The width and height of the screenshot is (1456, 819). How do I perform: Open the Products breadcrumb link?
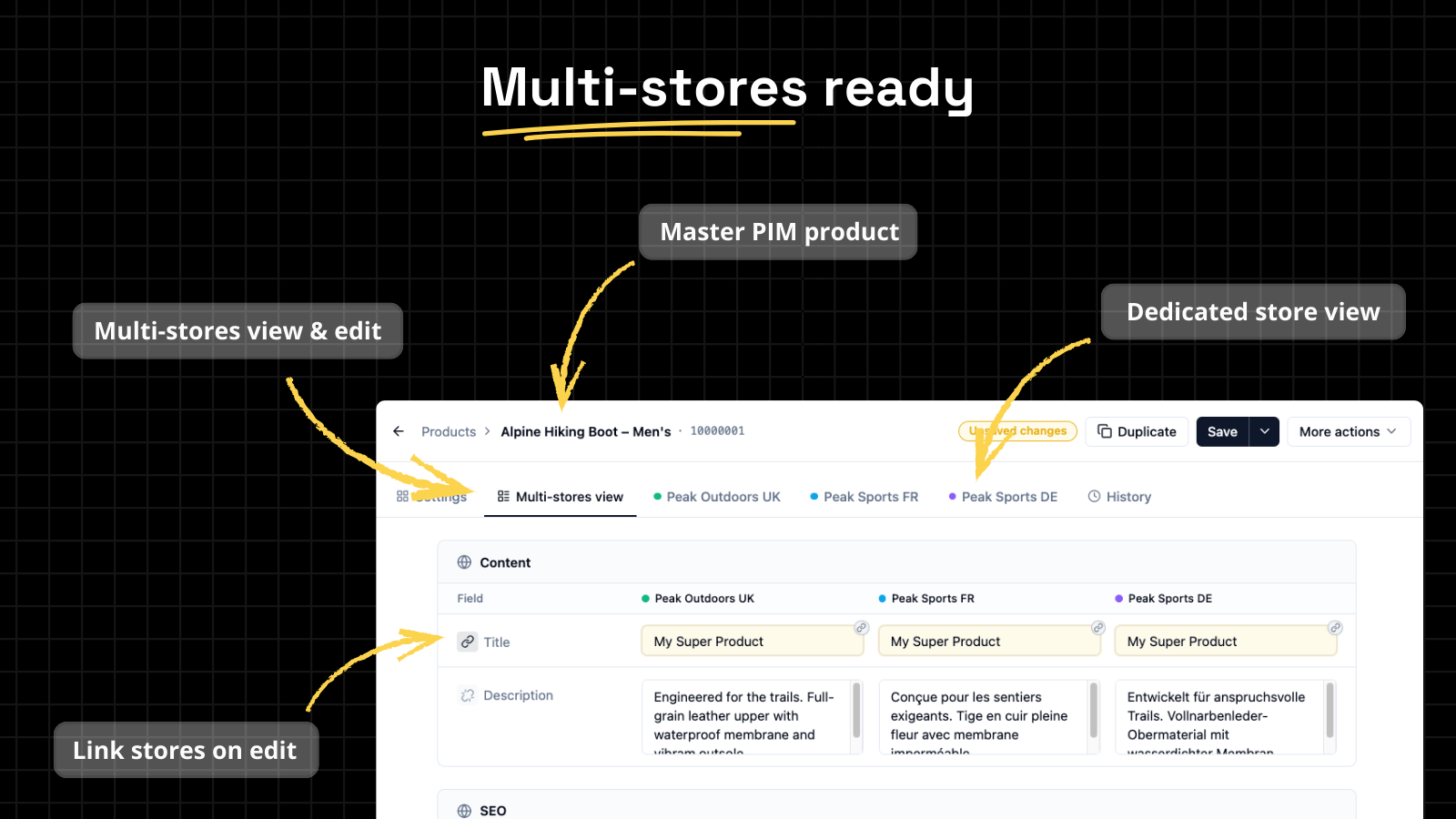449,431
